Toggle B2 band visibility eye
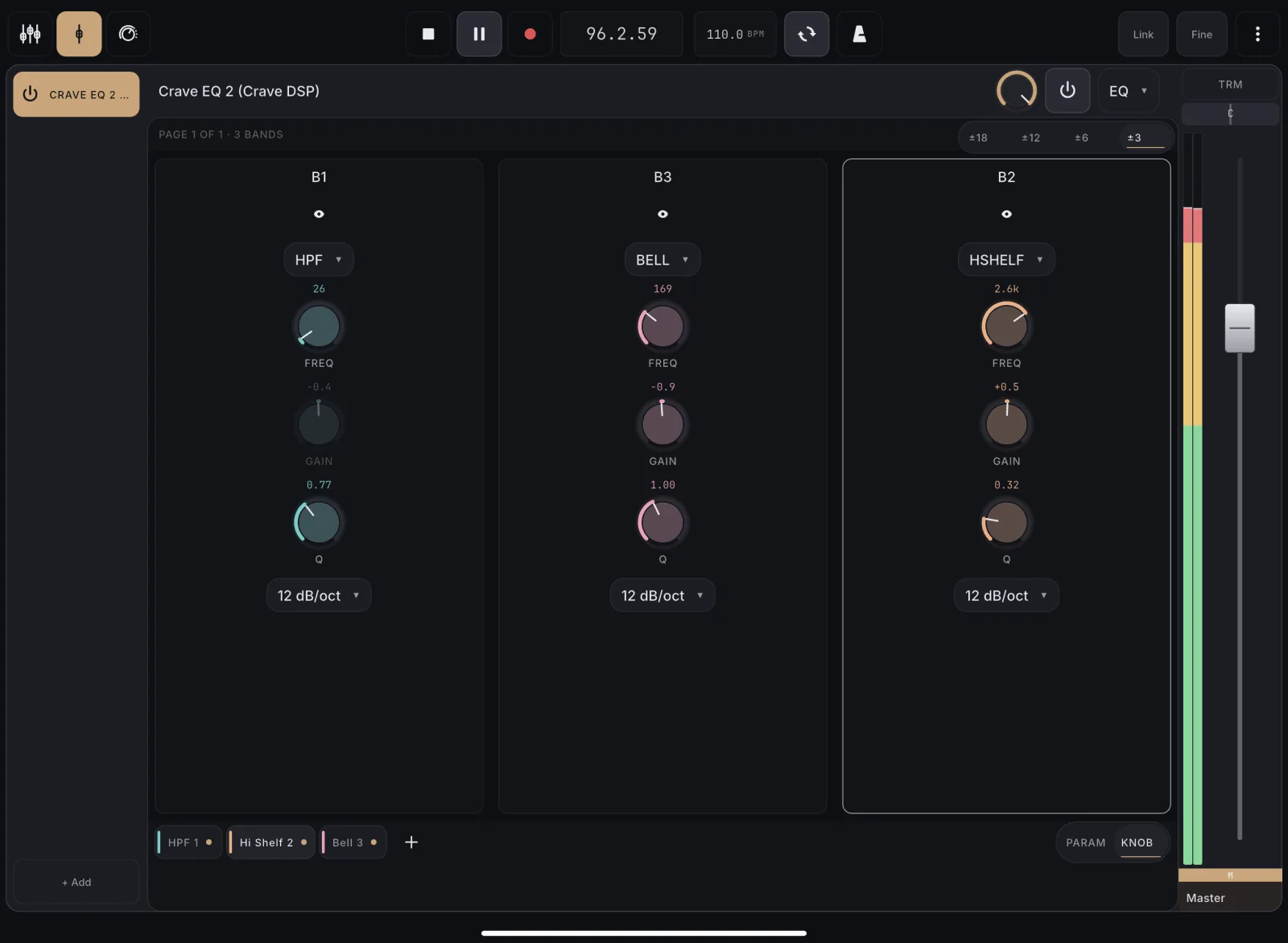This screenshot has width=1288, height=943. click(x=1006, y=214)
